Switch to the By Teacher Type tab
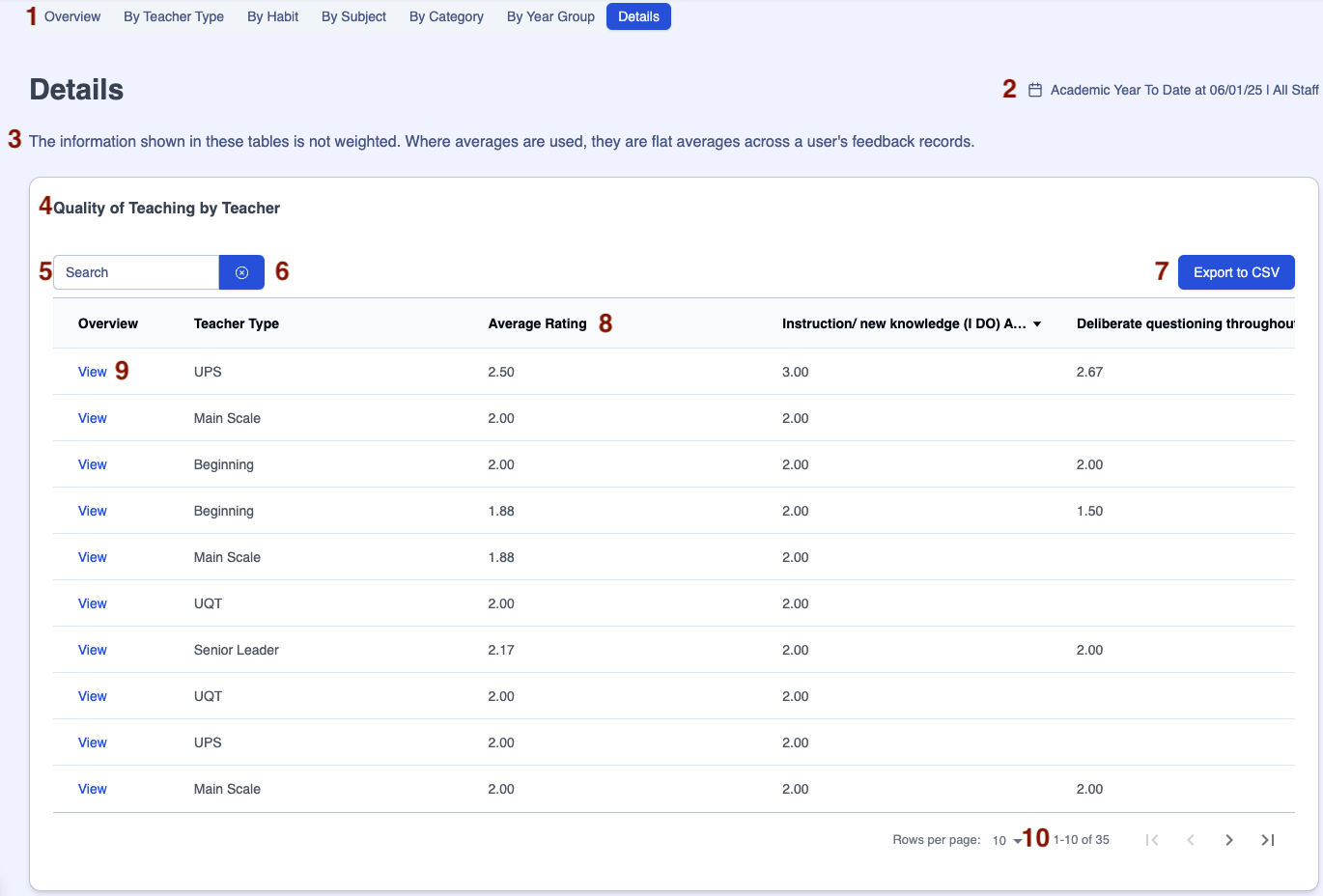Image resolution: width=1323 pixels, height=896 pixels. [x=174, y=16]
